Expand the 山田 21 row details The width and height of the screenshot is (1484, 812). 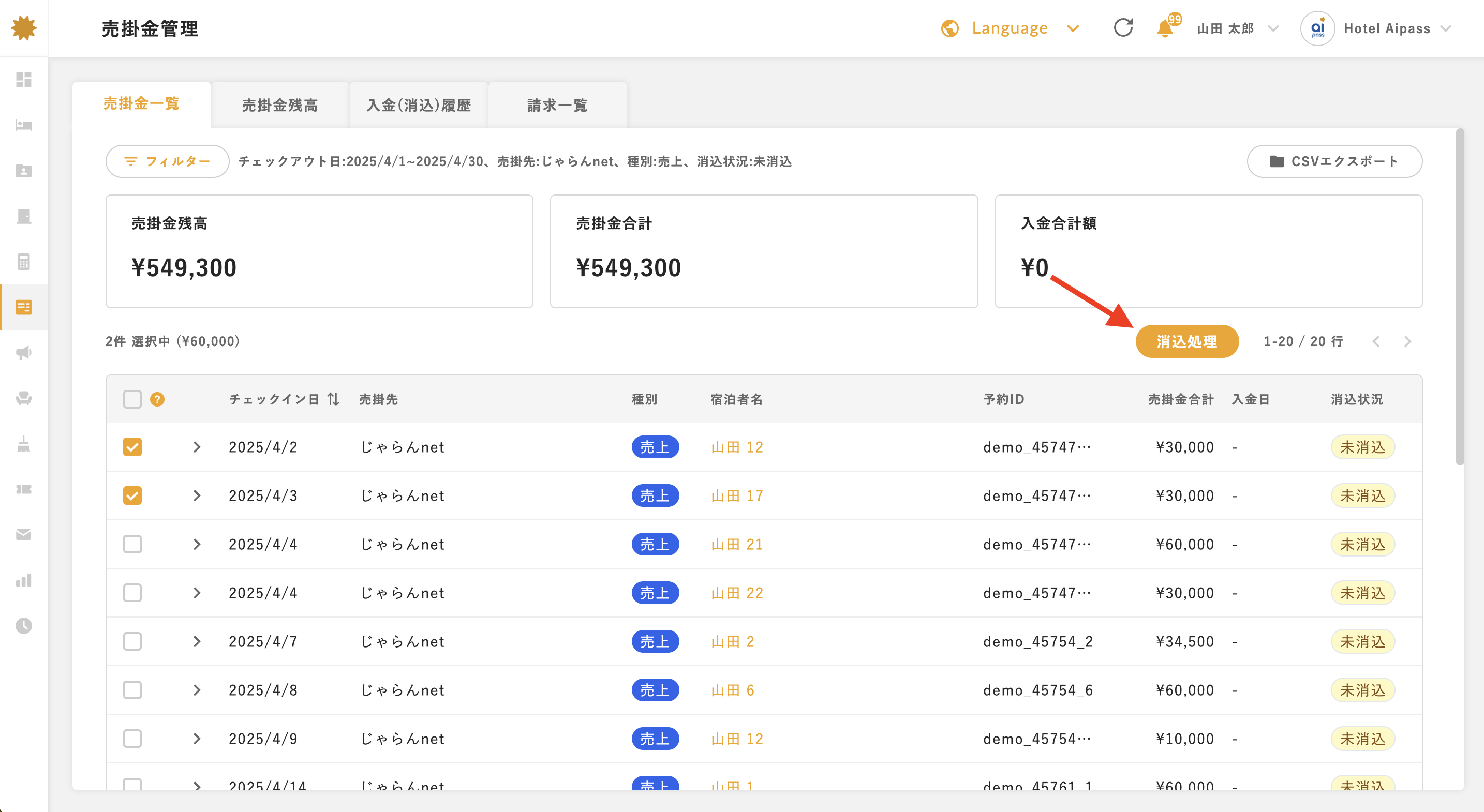click(x=197, y=544)
